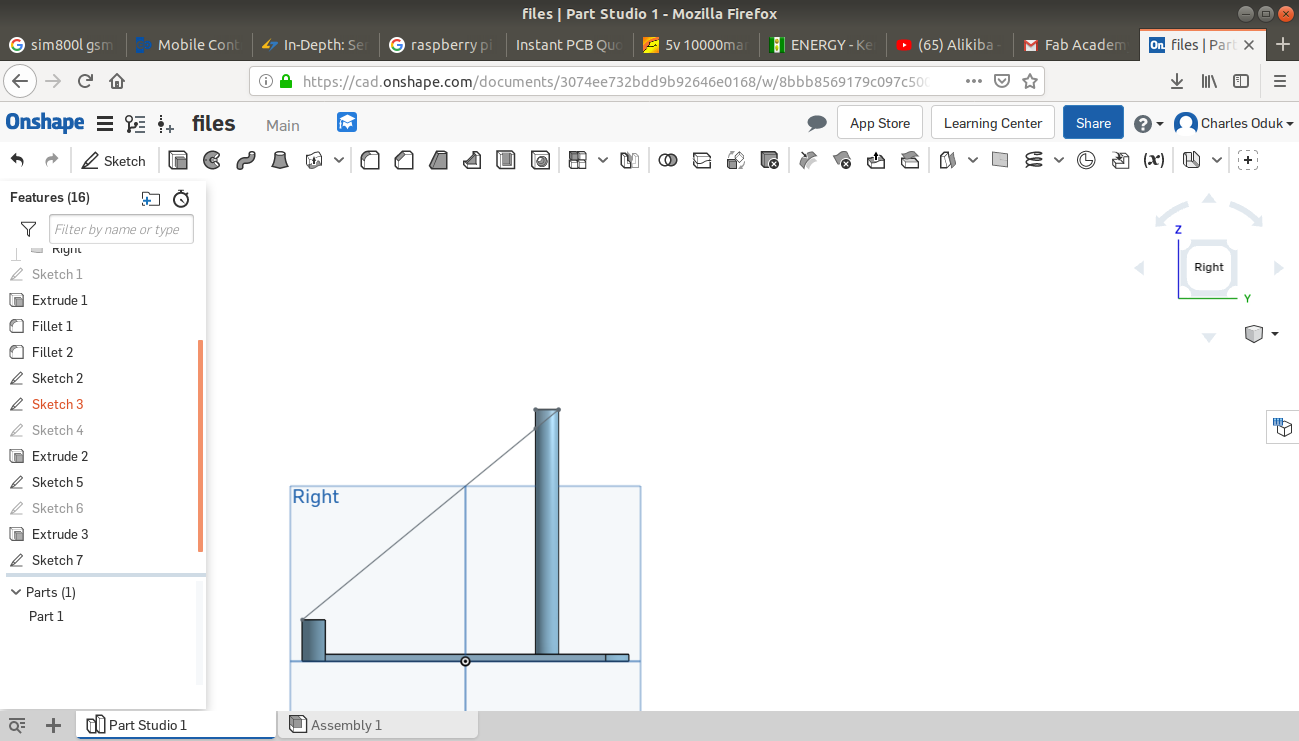Select the Boolean tool
Viewport: 1299px width, 741px height.
(668, 160)
